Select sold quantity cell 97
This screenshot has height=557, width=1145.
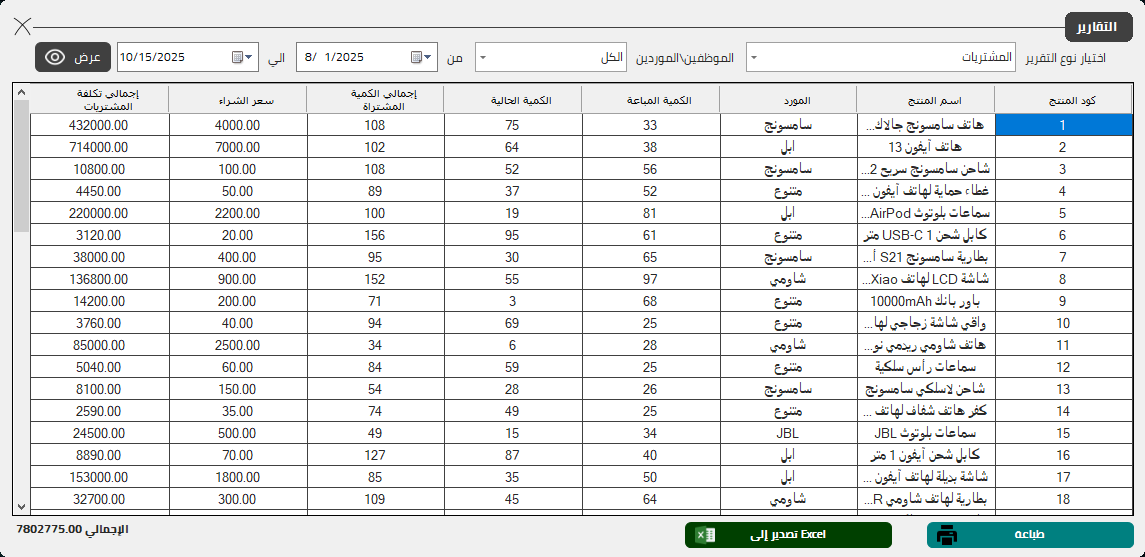pyautogui.click(x=650, y=279)
